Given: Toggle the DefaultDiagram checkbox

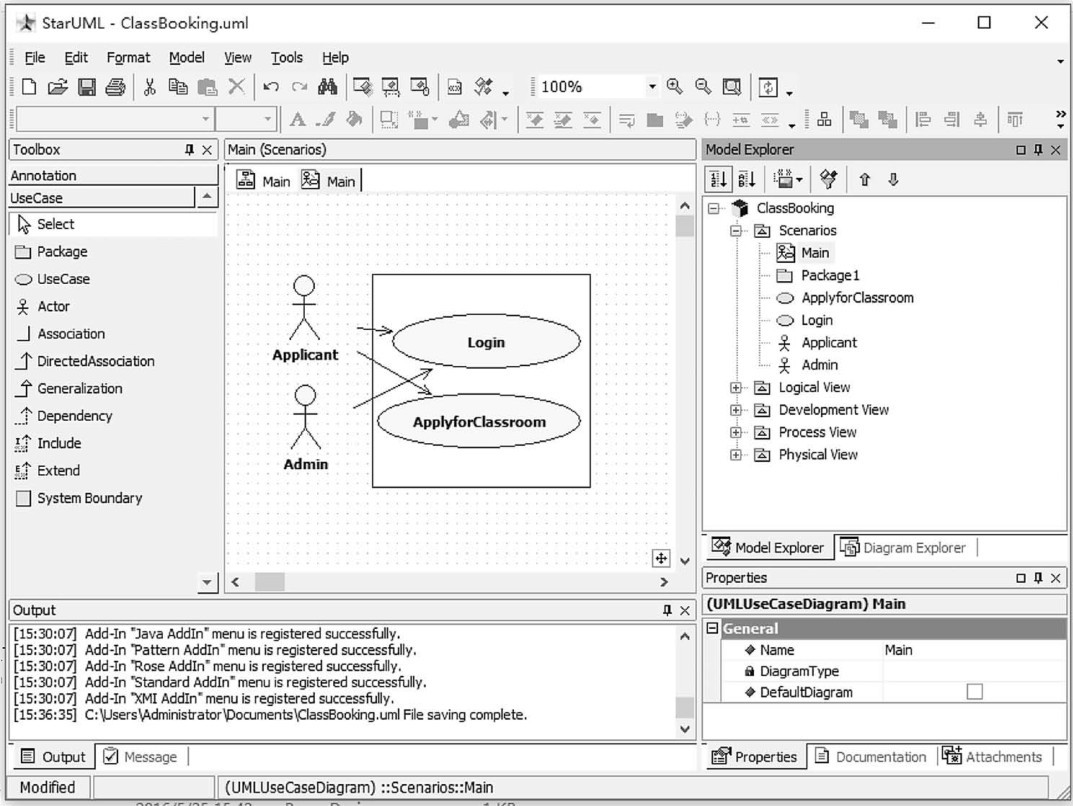Looking at the screenshot, I should [974, 692].
